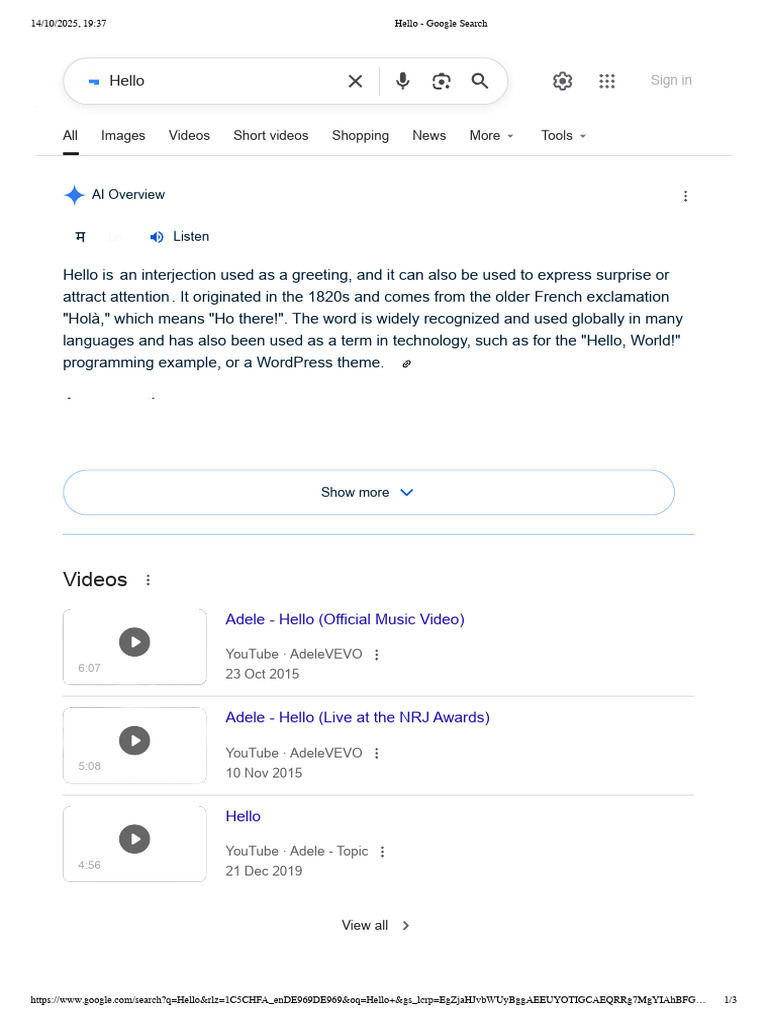The image size is (768, 1024).
Task: Open Adele - Hello (Official Music Video) link
Action: (x=345, y=619)
